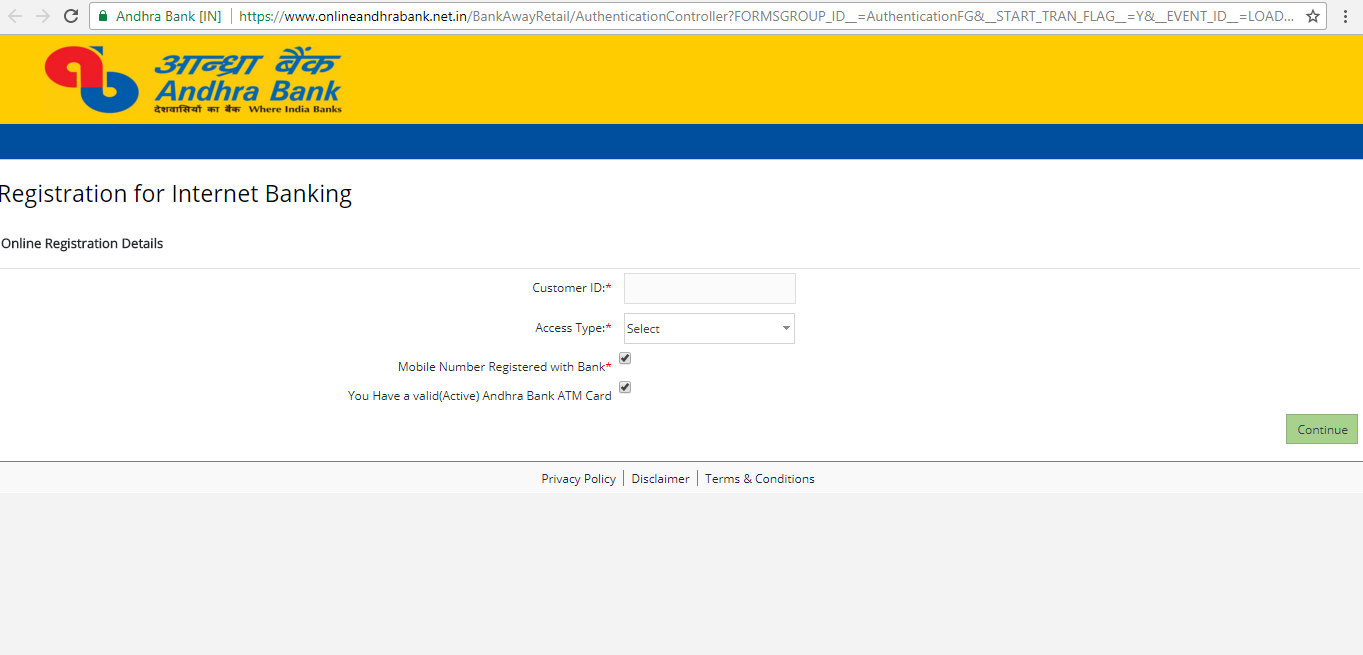Click the Customer ID input field

tap(710, 288)
